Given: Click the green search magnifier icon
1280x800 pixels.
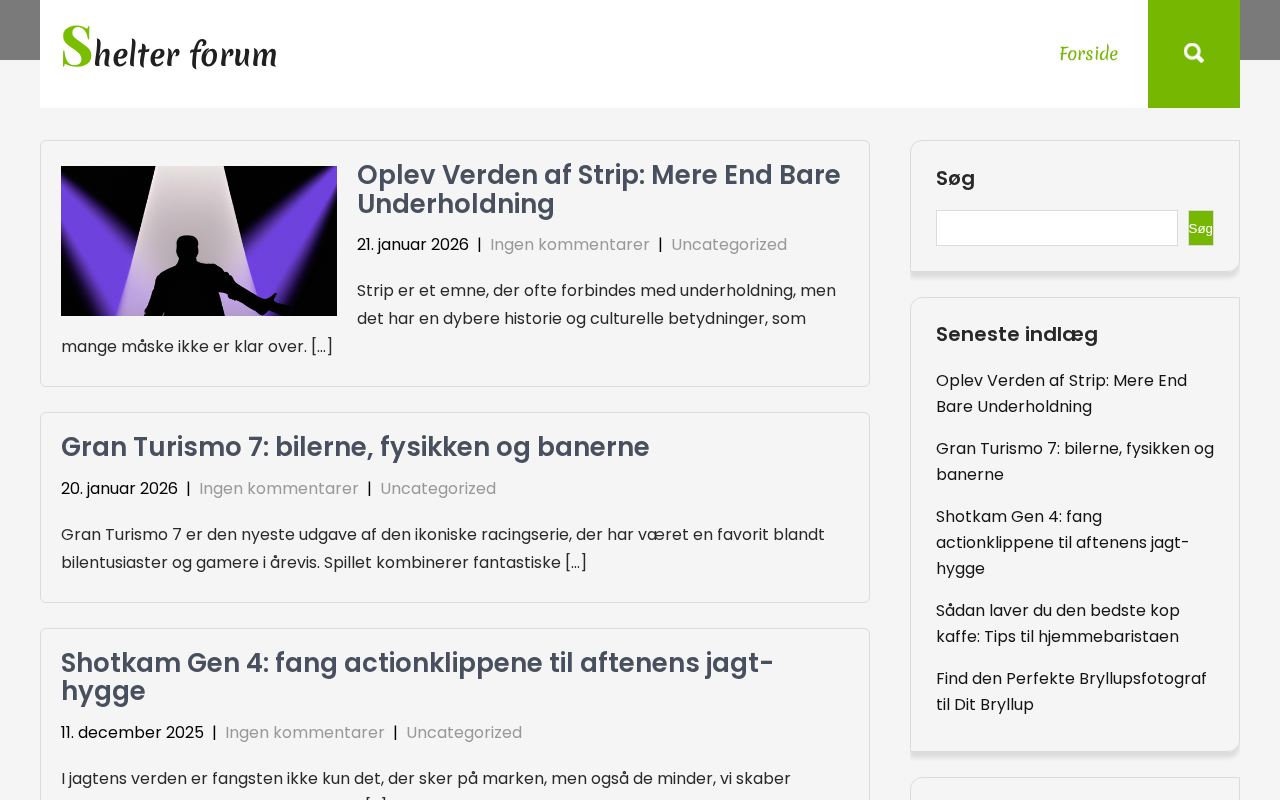Looking at the screenshot, I should pyautogui.click(x=1193, y=53).
